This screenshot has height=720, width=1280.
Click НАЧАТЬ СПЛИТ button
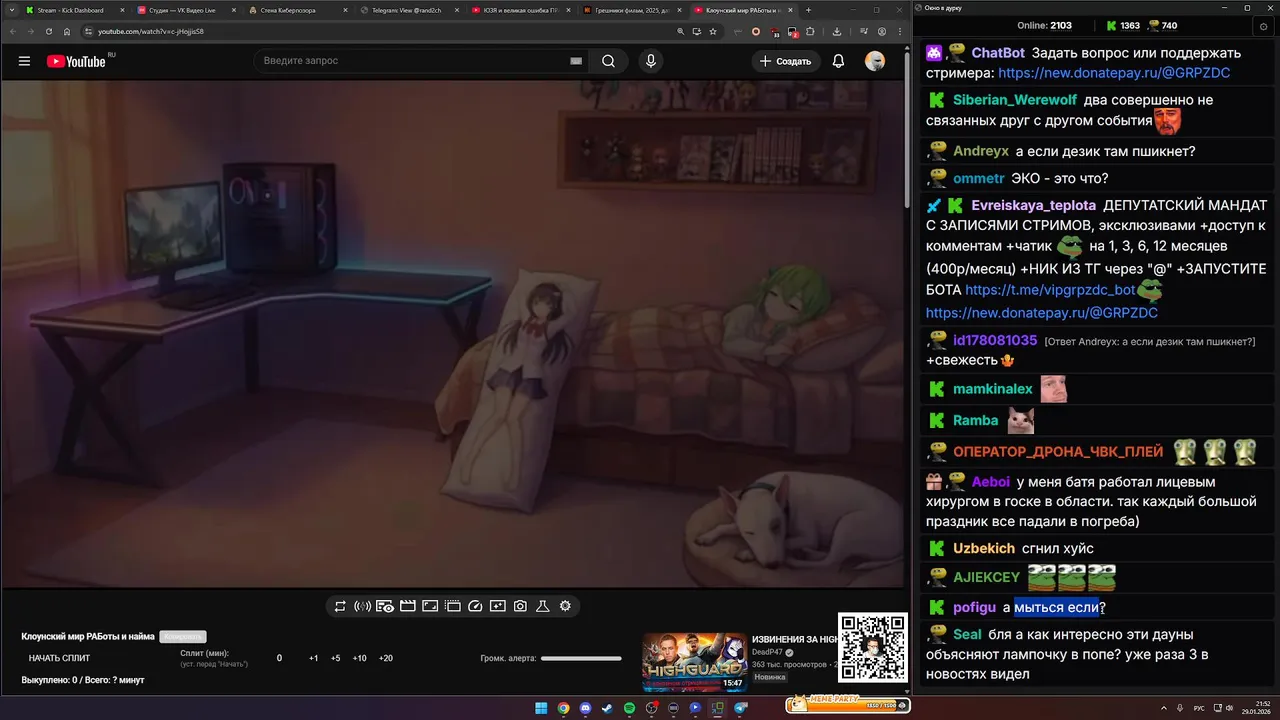(x=59, y=658)
